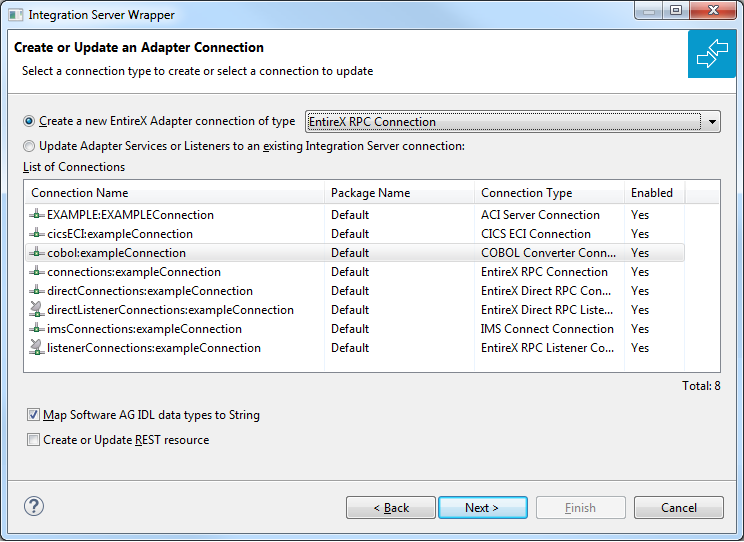Click IMS Connect Connection type cell
The image size is (744, 542).
(x=547, y=329)
